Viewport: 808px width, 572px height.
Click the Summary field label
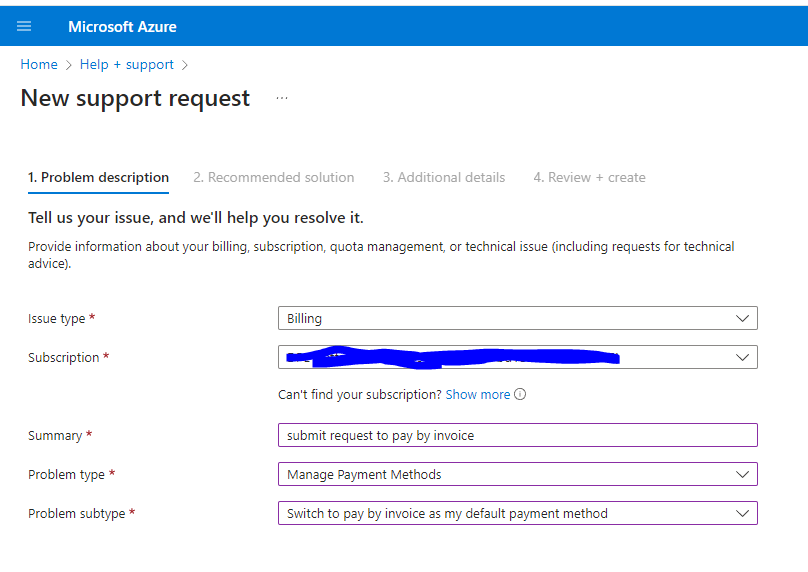coord(55,435)
